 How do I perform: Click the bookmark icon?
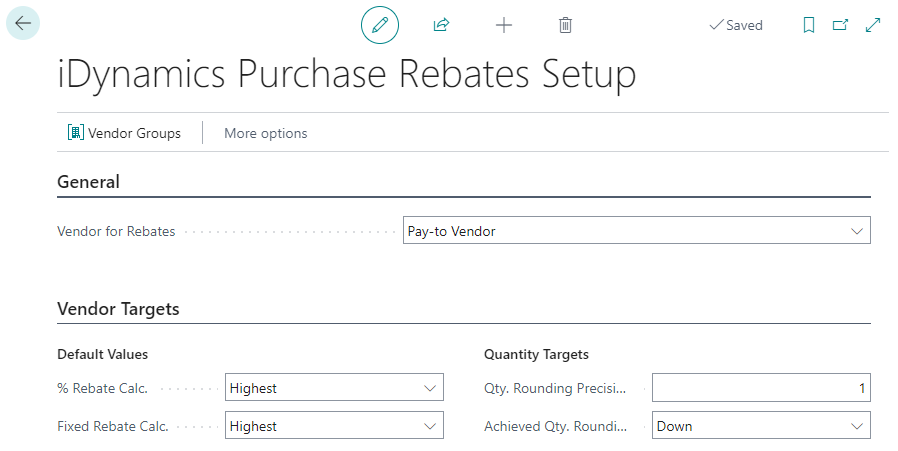809,25
